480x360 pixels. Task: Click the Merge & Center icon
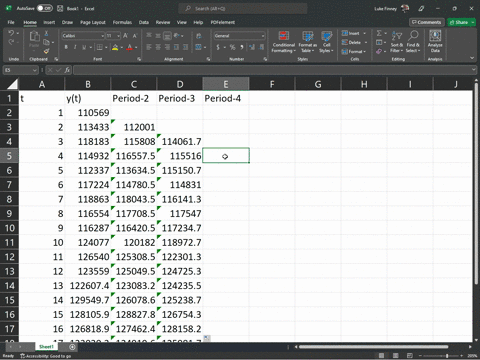pyautogui.click(x=198, y=47)
